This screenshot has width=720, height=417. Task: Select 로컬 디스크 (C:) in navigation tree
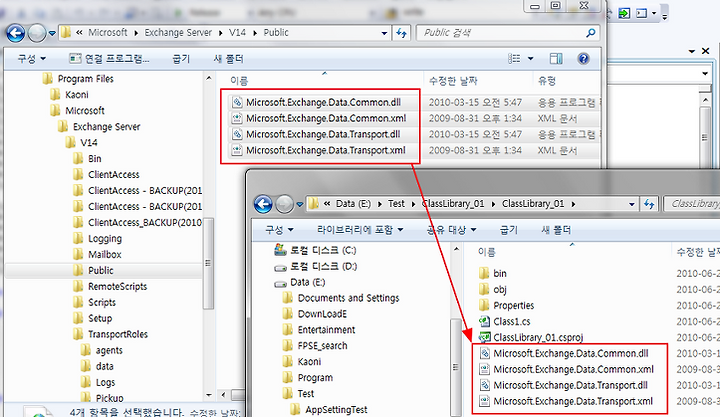point(315,250)
